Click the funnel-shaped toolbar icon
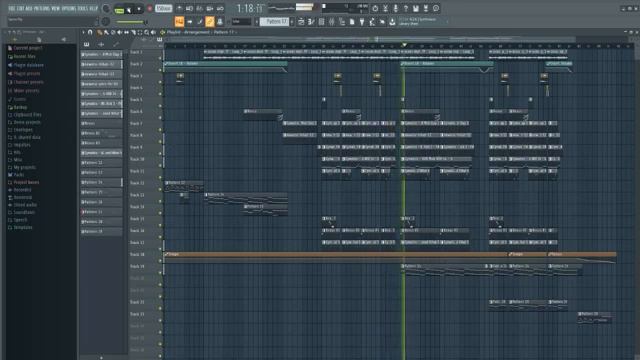 (362, 22)
